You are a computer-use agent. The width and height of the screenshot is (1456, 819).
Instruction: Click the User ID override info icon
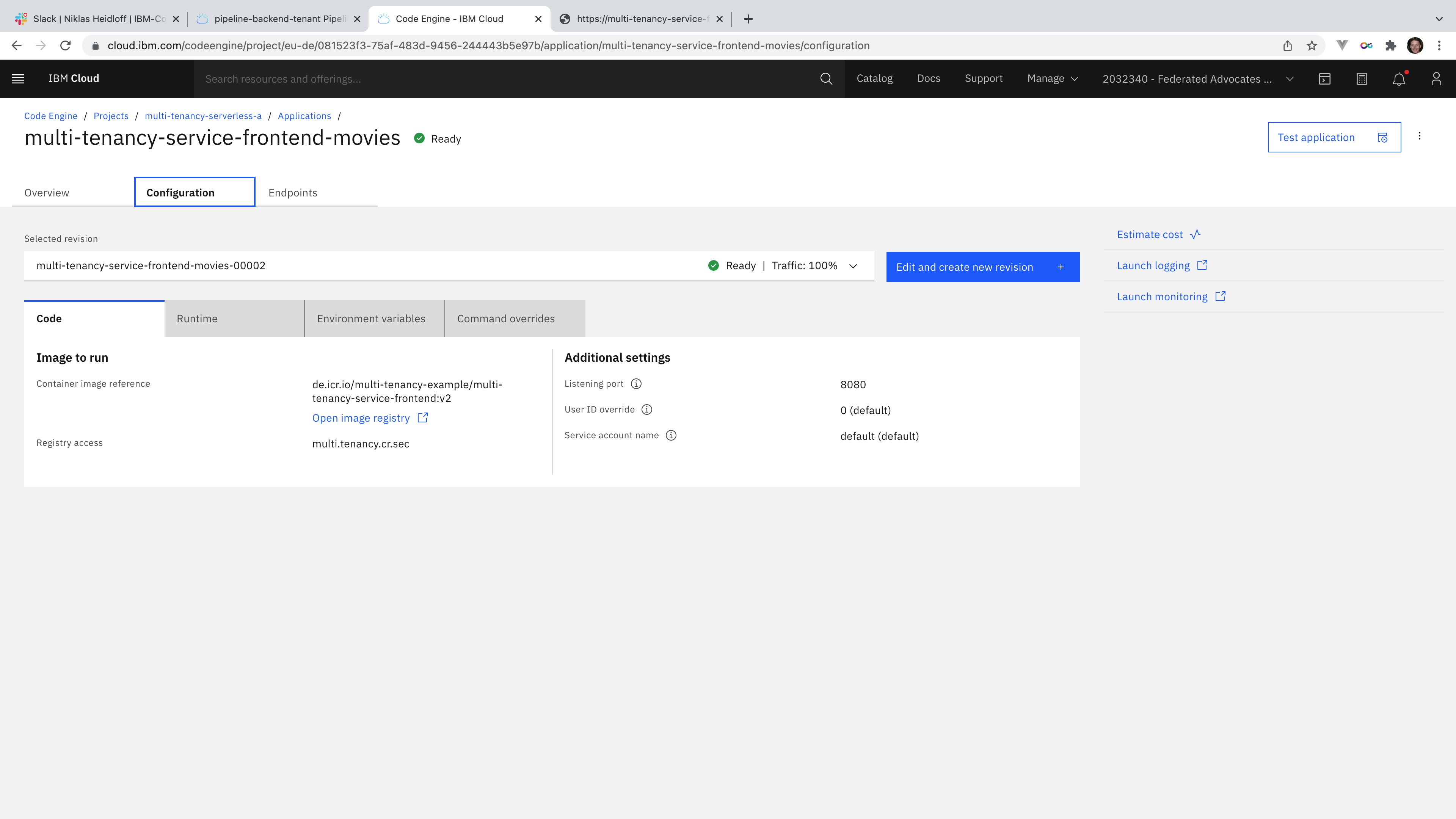click(646, 409)
